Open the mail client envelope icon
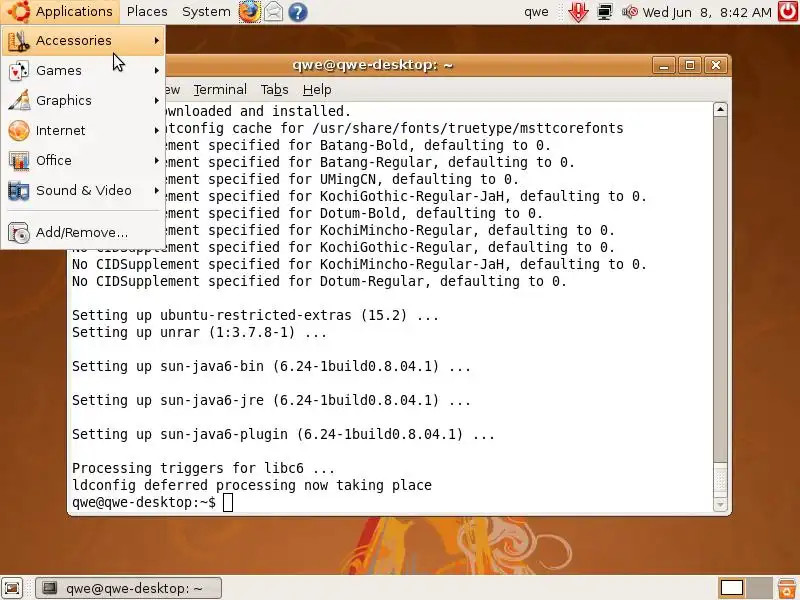Image resolution: width=800 pixels, height=600 pixels. click(273, 12)
